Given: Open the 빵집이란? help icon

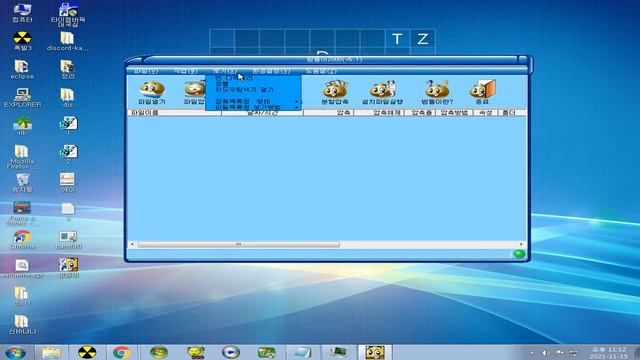Looking at the screenshot, I should (x=437, y=92).
